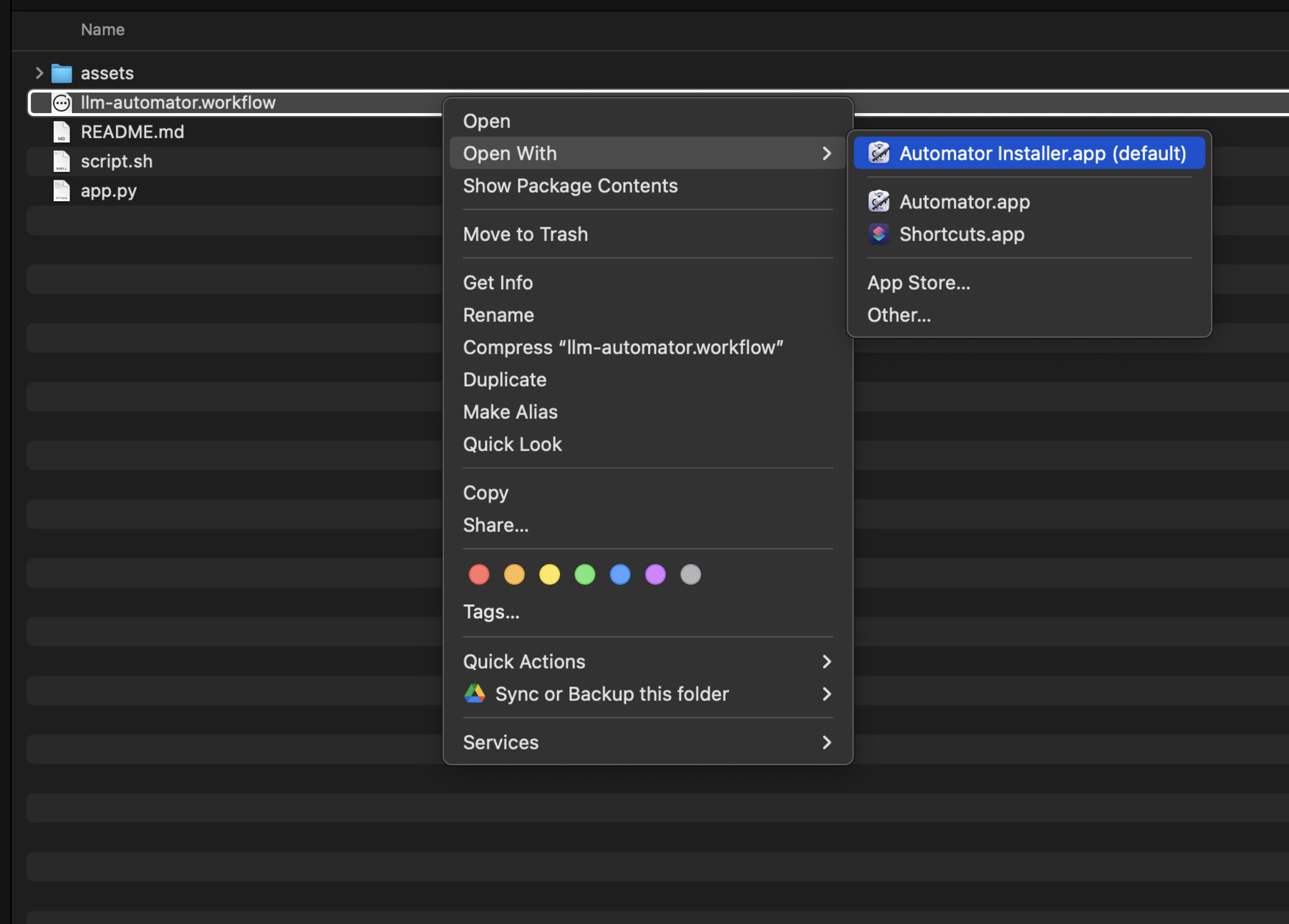Select Copy in the context menu
This screenshot has height=924, width=1289.
coord(648,492)
